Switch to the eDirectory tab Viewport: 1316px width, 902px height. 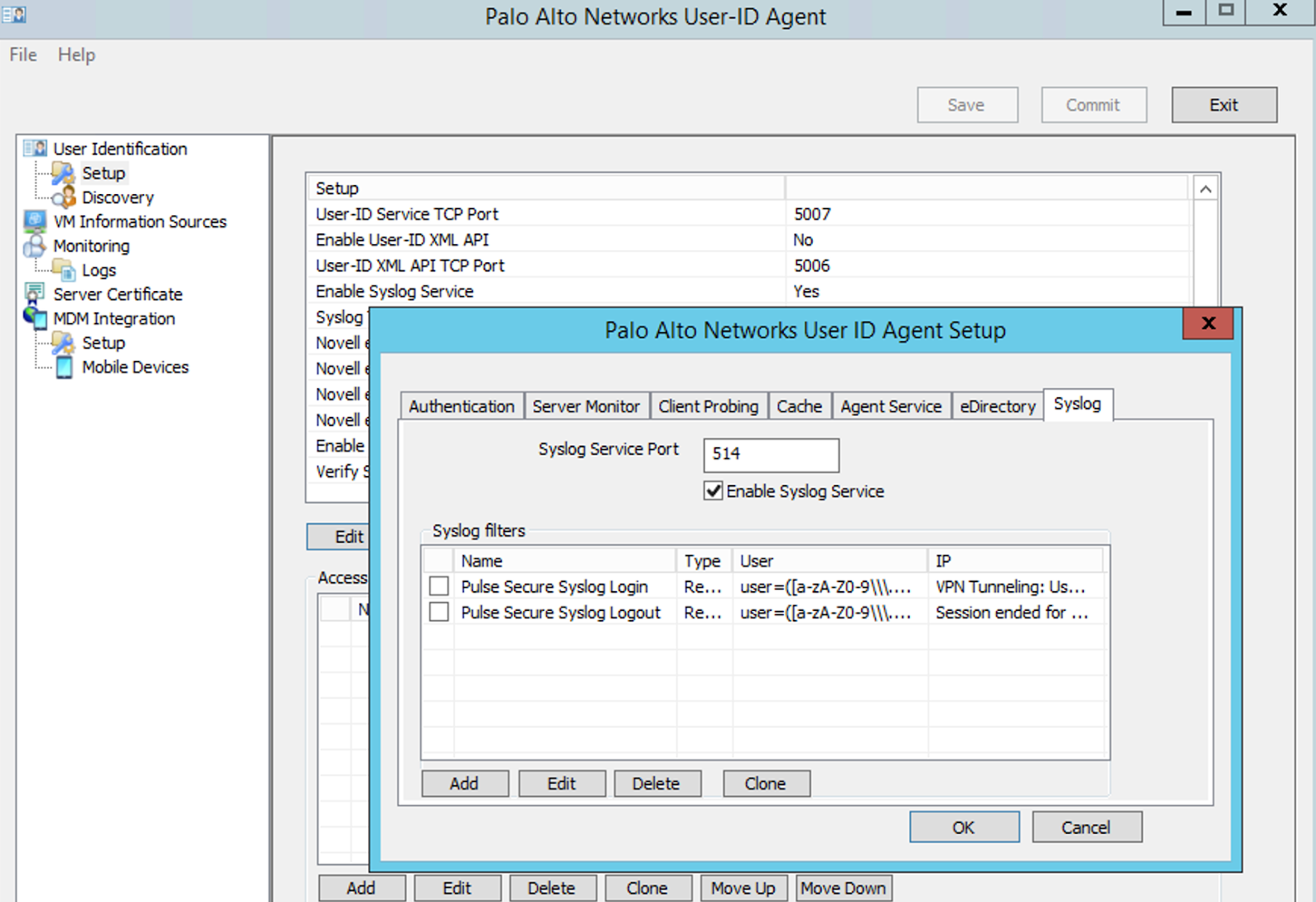coord(997,405)
